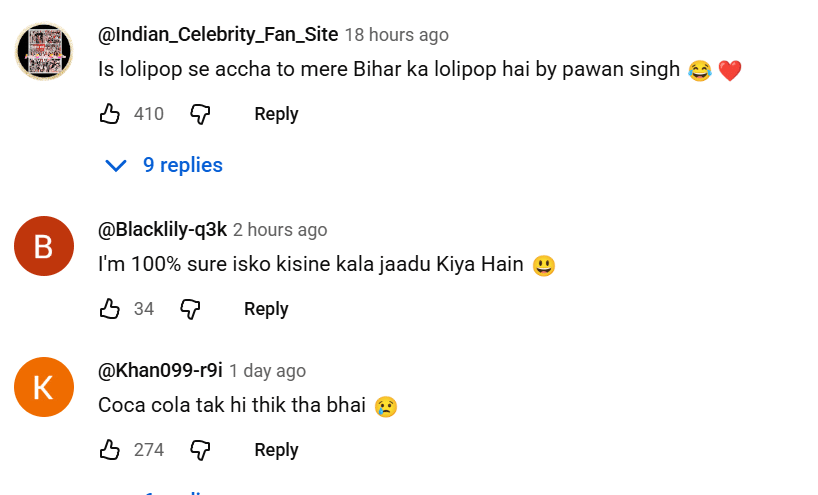Image resolution: width=818 pixels, height=495 pixels.
Task: Like the Indian_Celebrity_Fan_Site comment
Action: (x=110, y=114)
